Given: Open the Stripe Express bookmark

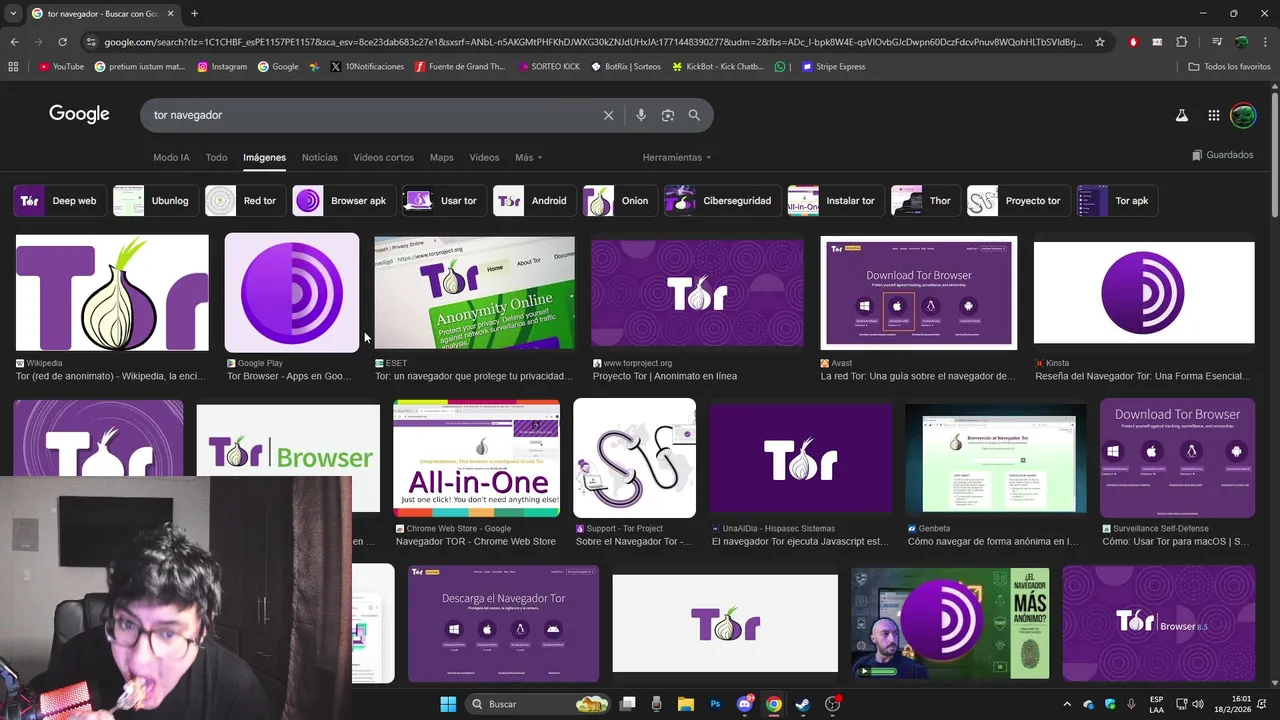Looking at the screenshot, I should pos(833,67).
